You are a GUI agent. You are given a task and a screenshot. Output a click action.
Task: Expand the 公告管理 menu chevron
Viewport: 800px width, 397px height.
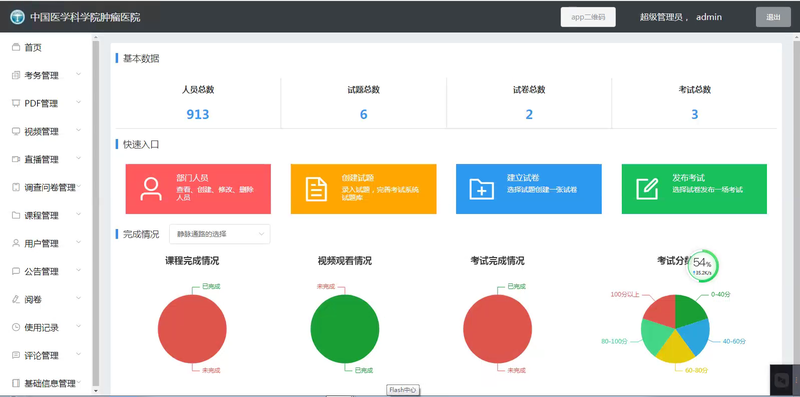79,270
